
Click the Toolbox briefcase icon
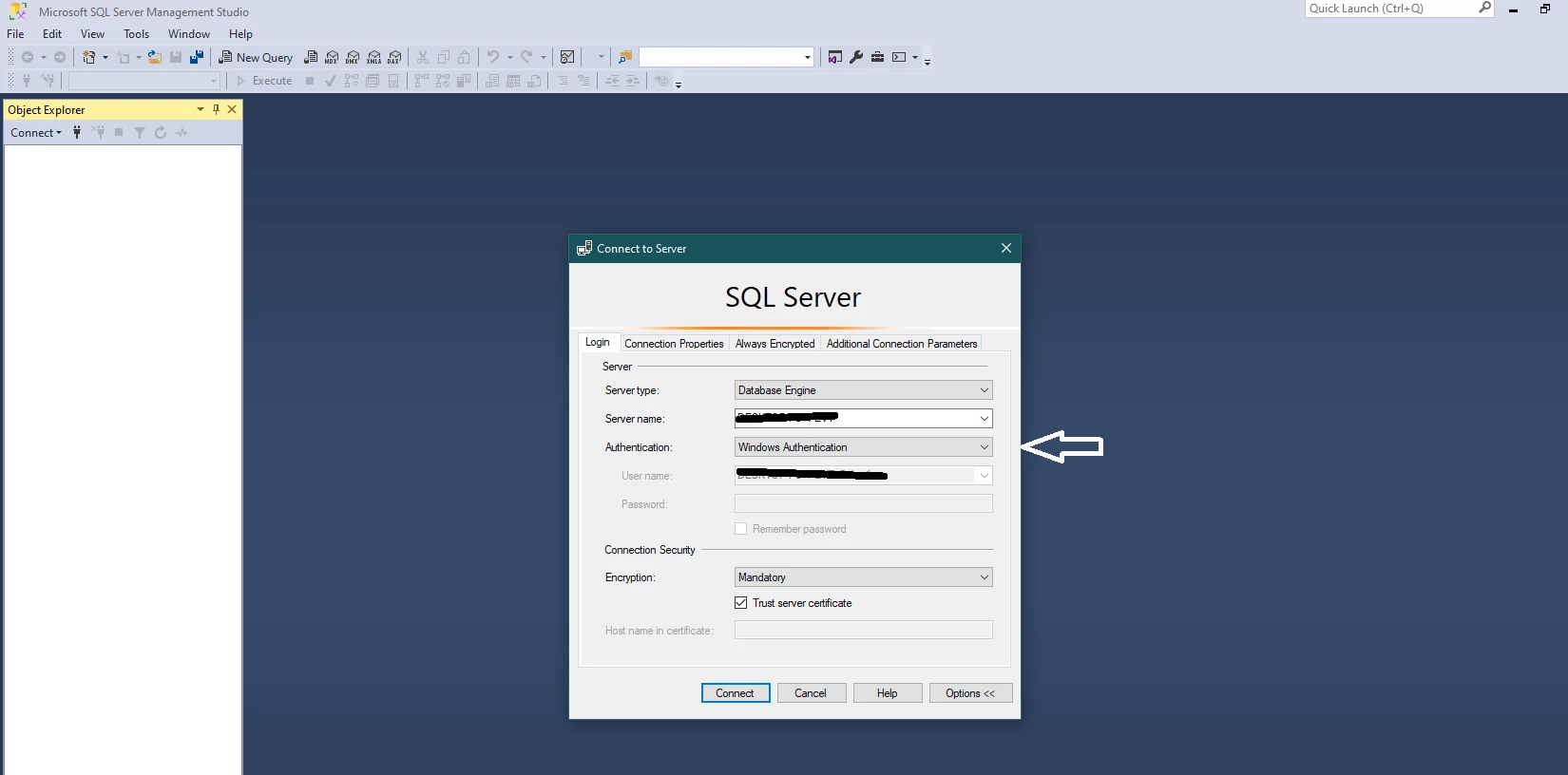[x=877, y=57]
